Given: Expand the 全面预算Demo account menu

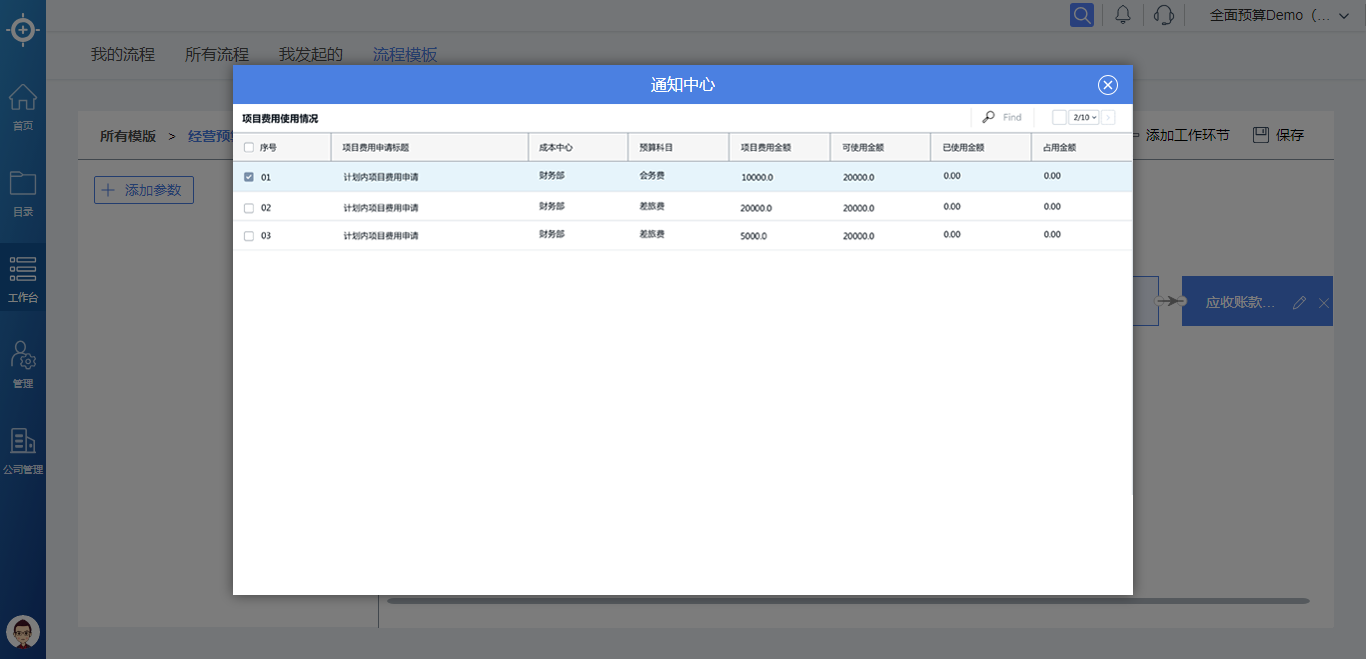Looking at the screenshot, I should (x=1269, y=15).
